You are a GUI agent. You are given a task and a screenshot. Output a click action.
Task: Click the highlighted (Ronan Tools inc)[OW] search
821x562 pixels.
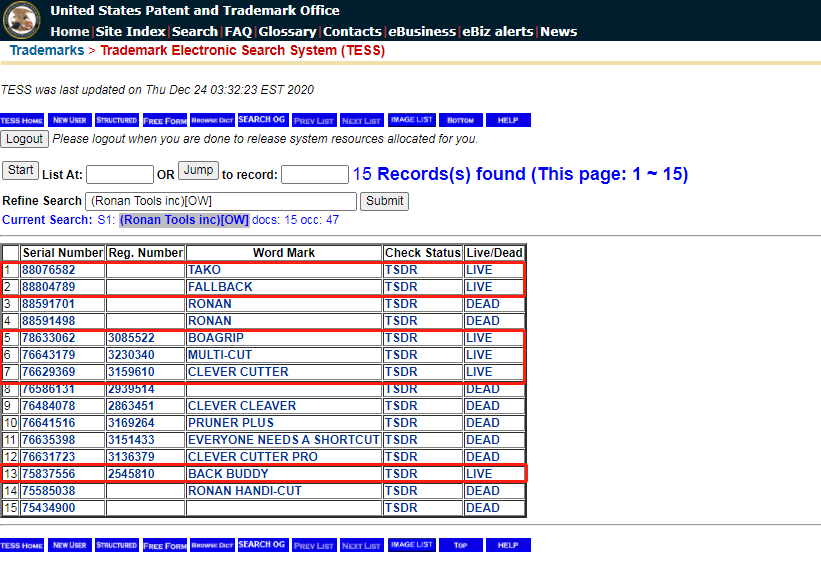click(184, 220)
